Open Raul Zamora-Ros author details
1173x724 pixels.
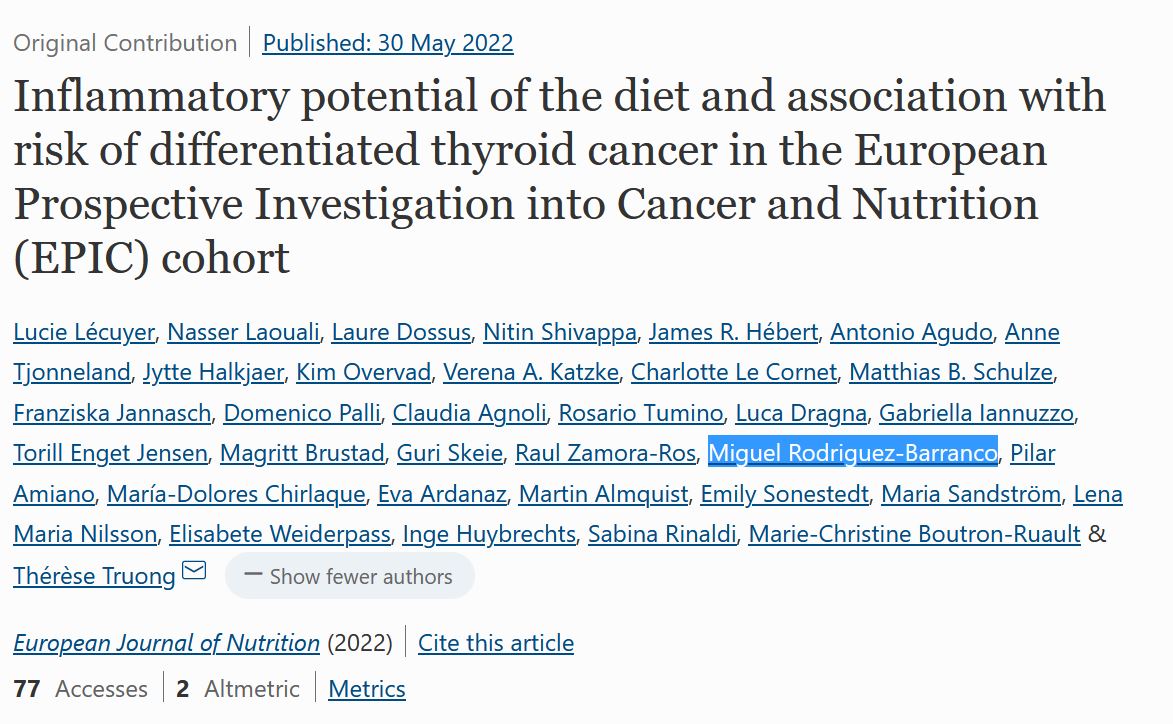604,453
